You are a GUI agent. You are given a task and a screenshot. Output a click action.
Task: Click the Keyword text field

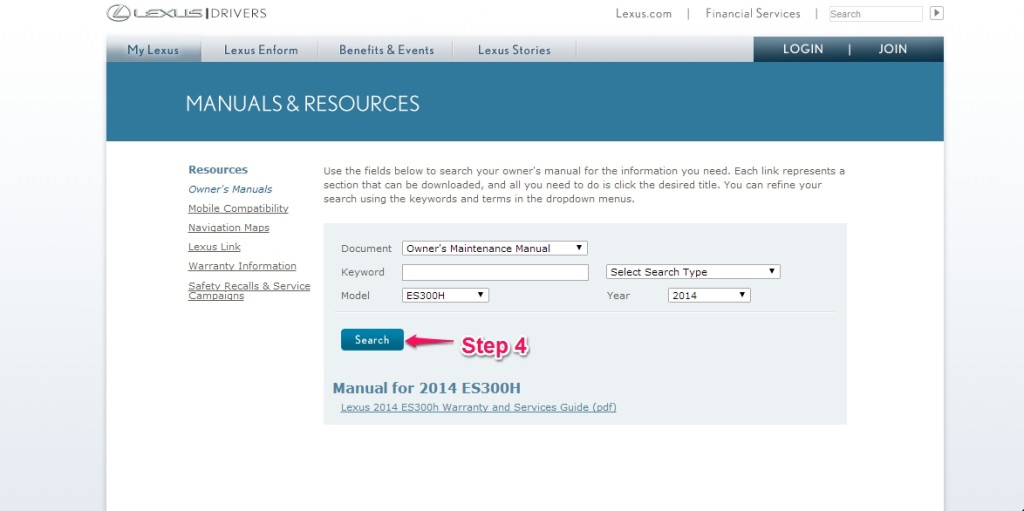[x=495, y=272]
